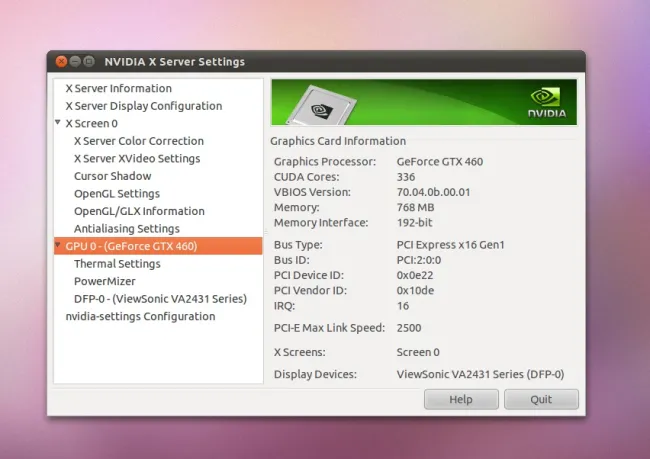Open the PowerMizer page
Image resolution: width=650 pixels, height=459 pixels.
coord(104,281)
